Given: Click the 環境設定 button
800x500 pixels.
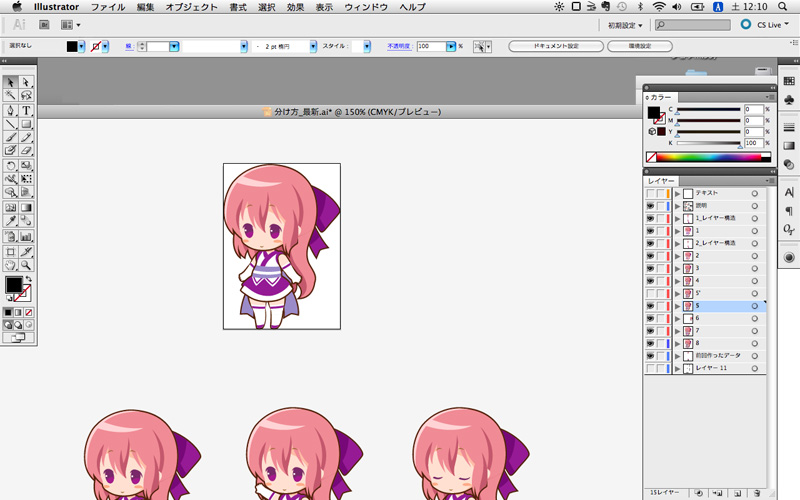Looking at the screenshot, I should [640, 46].
